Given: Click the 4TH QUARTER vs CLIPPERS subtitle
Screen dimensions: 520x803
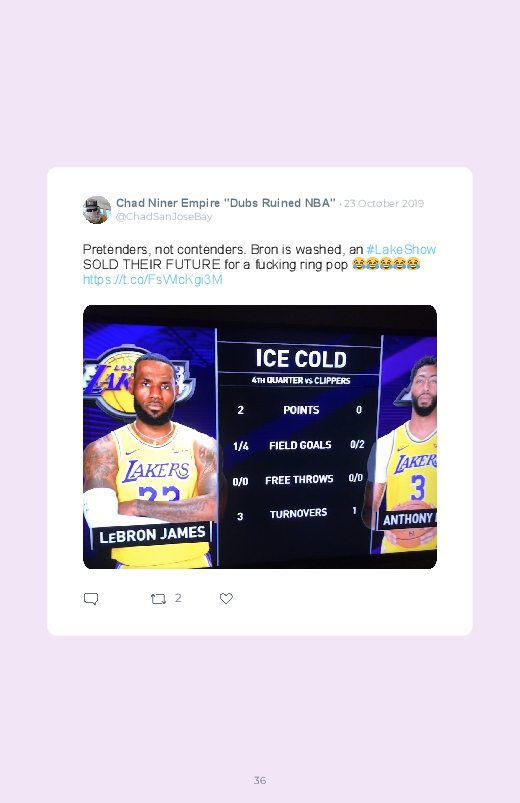Looking at the screenshot, I should (301, 380).
